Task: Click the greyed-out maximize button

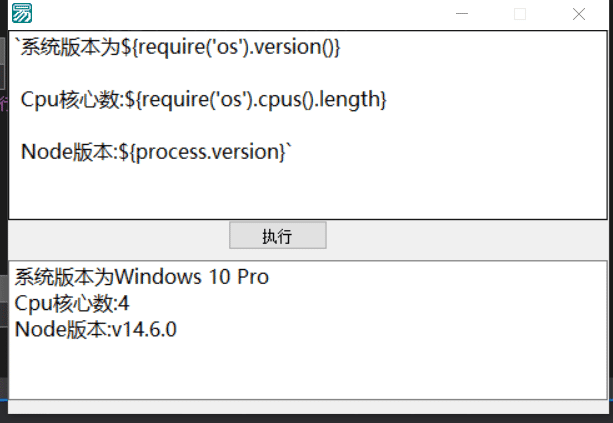Action: [520, 14]
